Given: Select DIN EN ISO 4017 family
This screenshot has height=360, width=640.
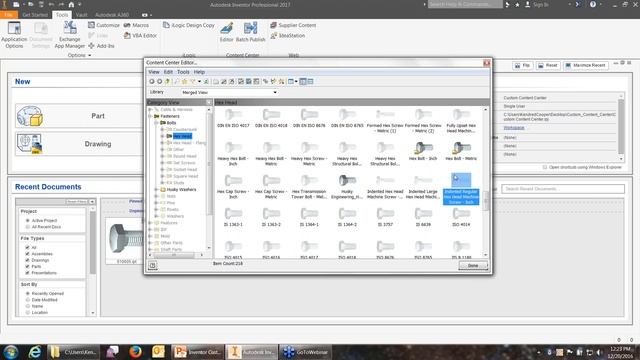Looking at the screenshot, I should pos(233,119).
